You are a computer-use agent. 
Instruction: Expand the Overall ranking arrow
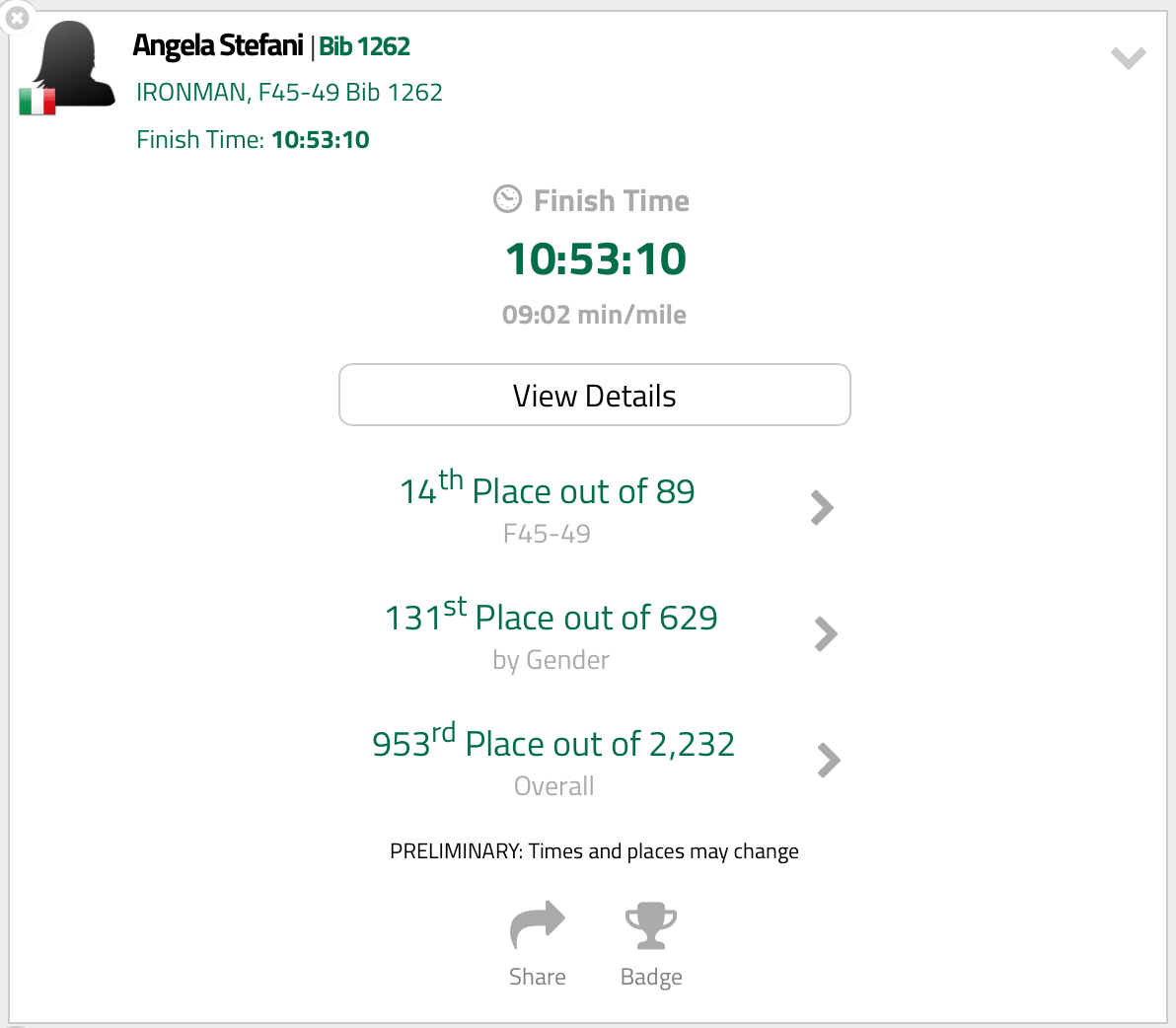[x=829, y=761]
